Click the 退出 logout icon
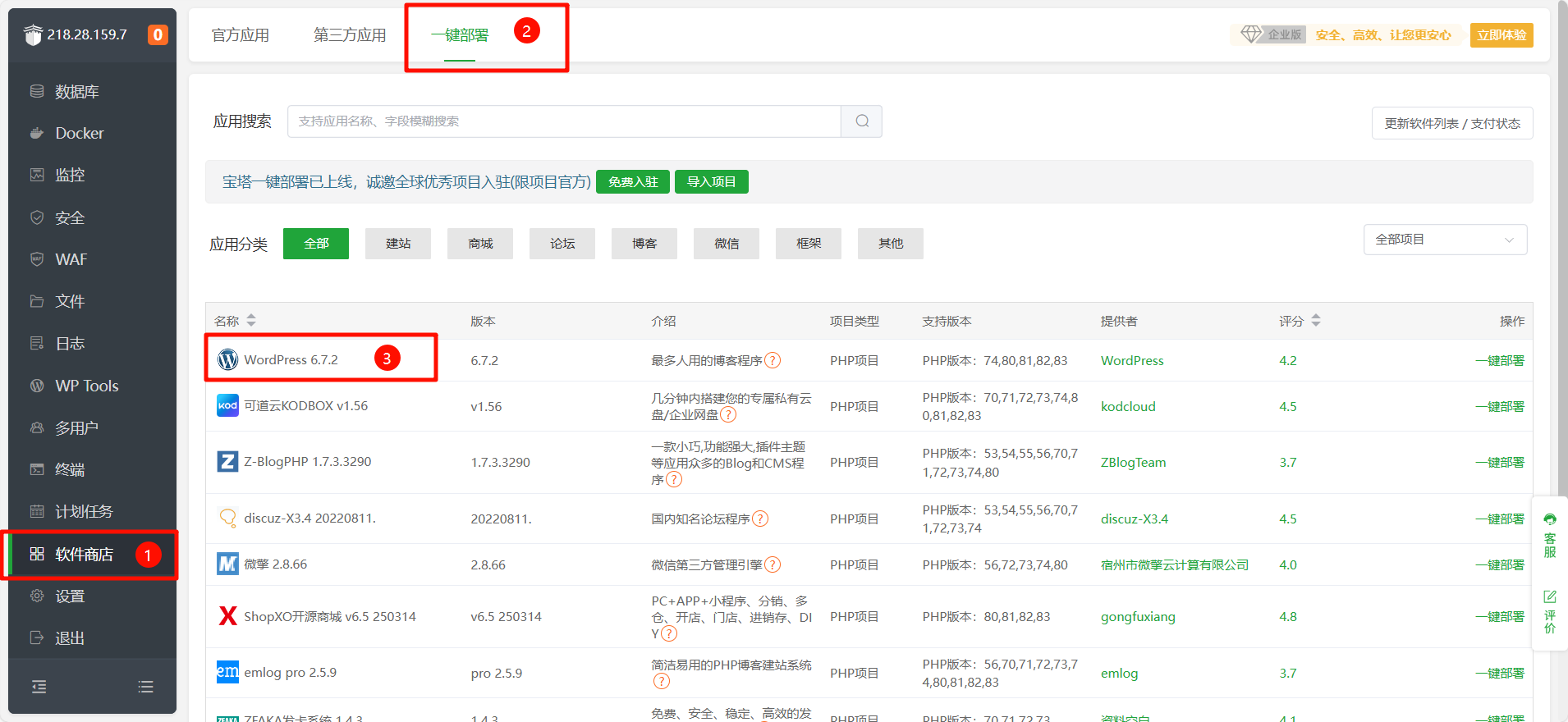Viewport: 1568px width, 722px height. 37,637
